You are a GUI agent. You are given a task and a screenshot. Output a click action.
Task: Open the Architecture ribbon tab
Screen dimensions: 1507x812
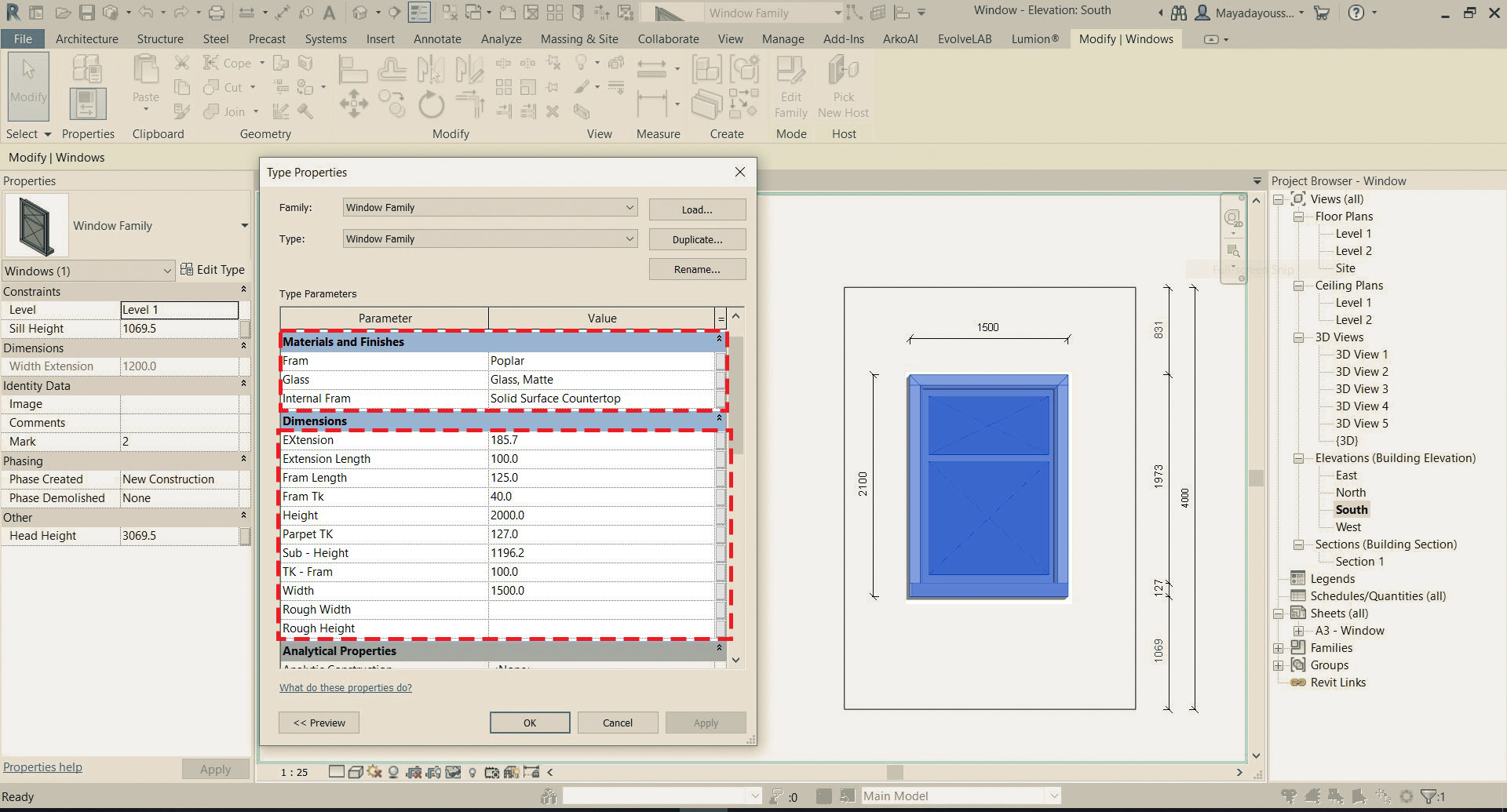pyautogui.click(x=87, y=39)
